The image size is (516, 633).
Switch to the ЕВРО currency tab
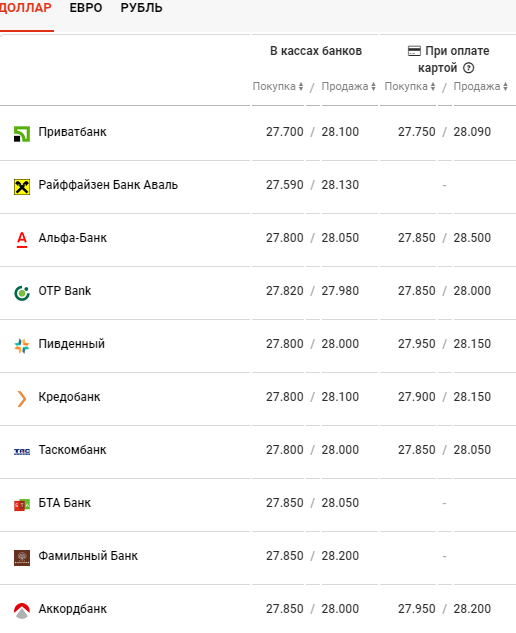tap(86, 8)
